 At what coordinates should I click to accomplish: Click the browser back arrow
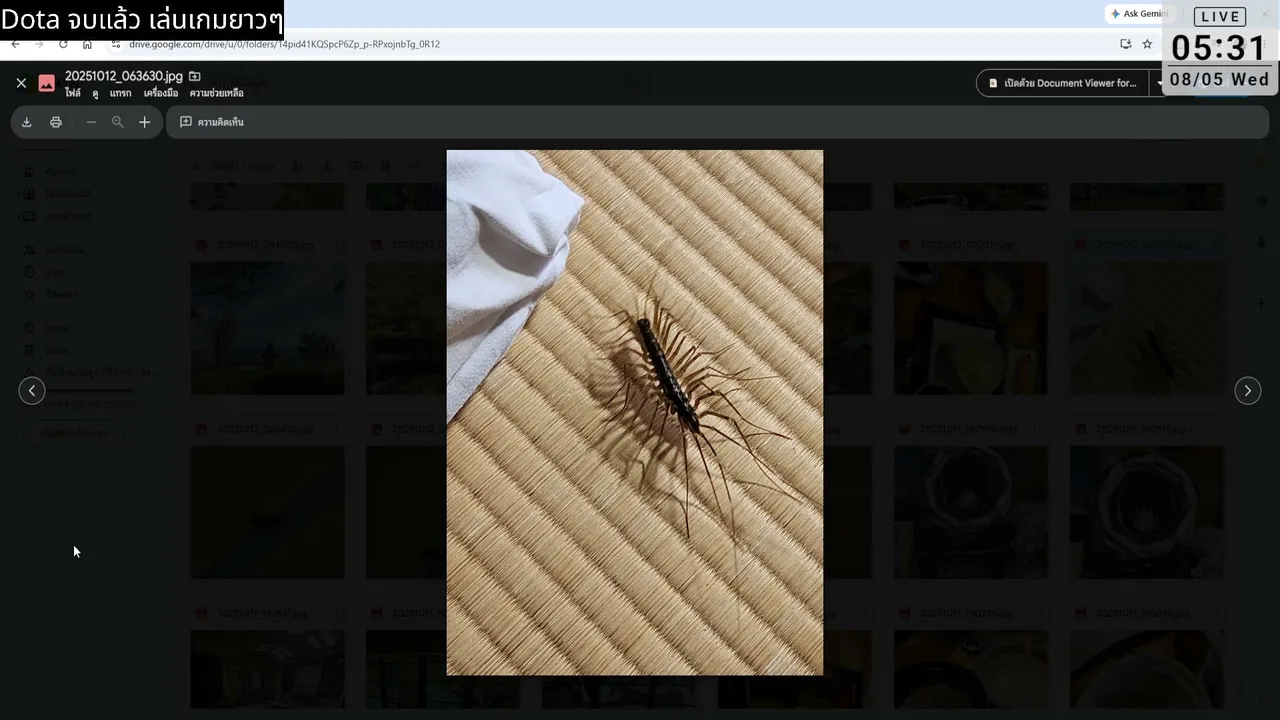tap(15, 44)
